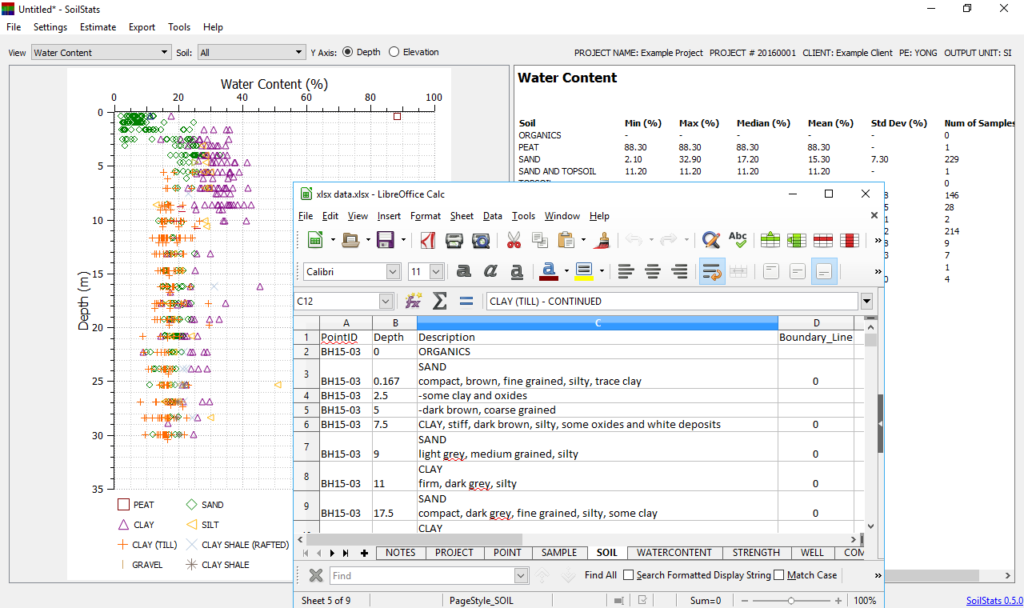The image size is (1024, 608).
Task: Select the Depth Y Axis radio button
Action: coord(347,52)
